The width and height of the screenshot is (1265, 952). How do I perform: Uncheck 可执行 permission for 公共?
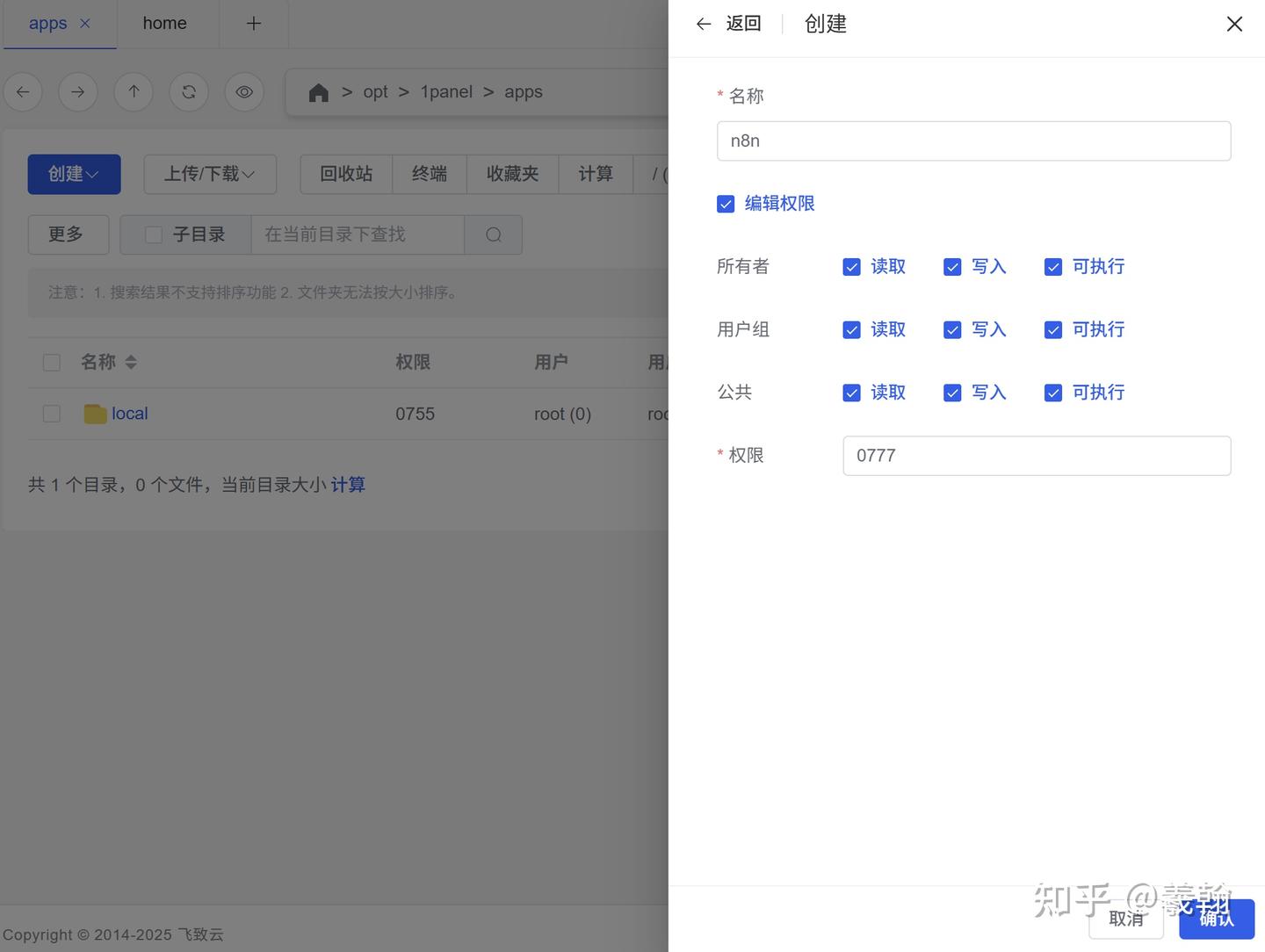(1052, 393)
